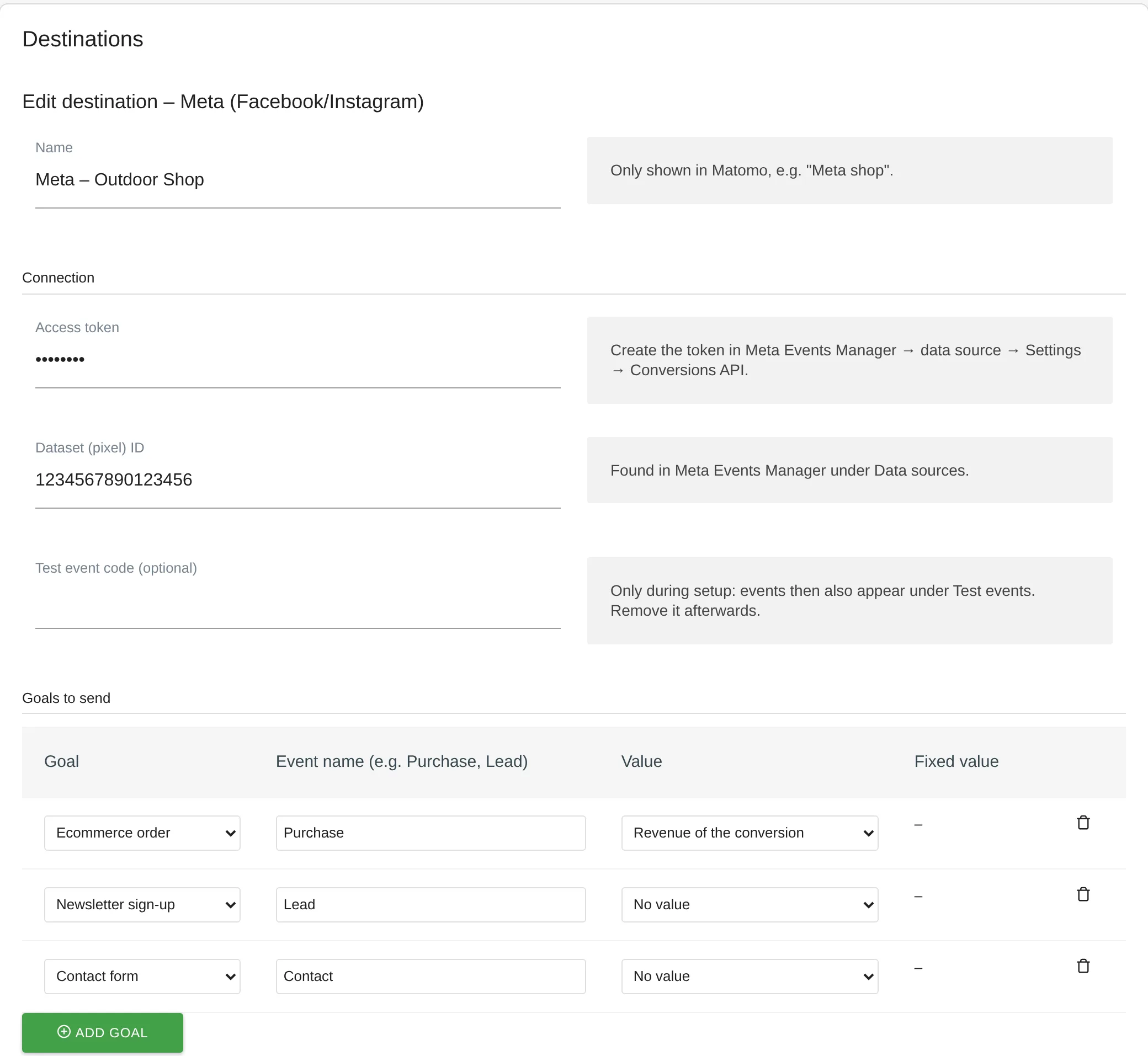Edit the Lead event name field

pos(431,904)
